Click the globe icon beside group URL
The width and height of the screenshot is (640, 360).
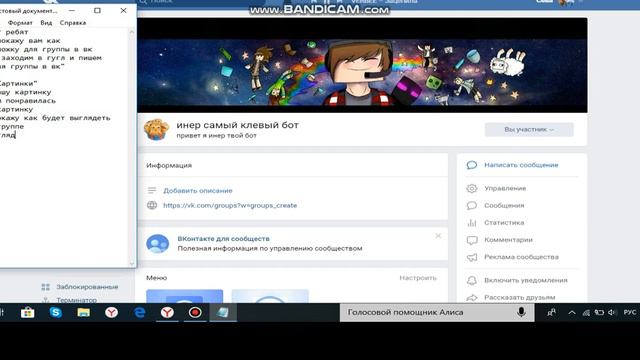[x=152, y=205]
